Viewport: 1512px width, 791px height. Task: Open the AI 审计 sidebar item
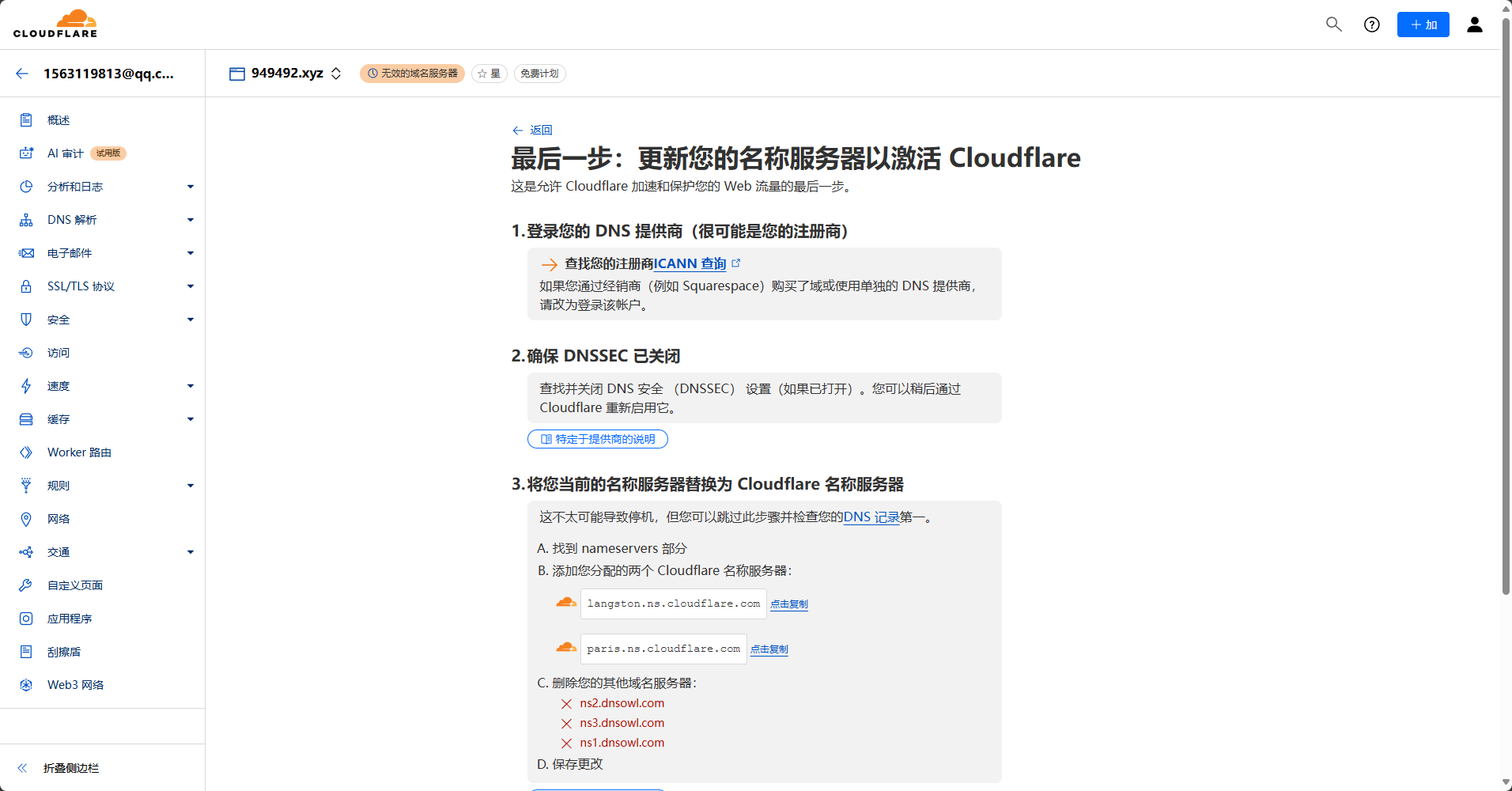(65, 153)
